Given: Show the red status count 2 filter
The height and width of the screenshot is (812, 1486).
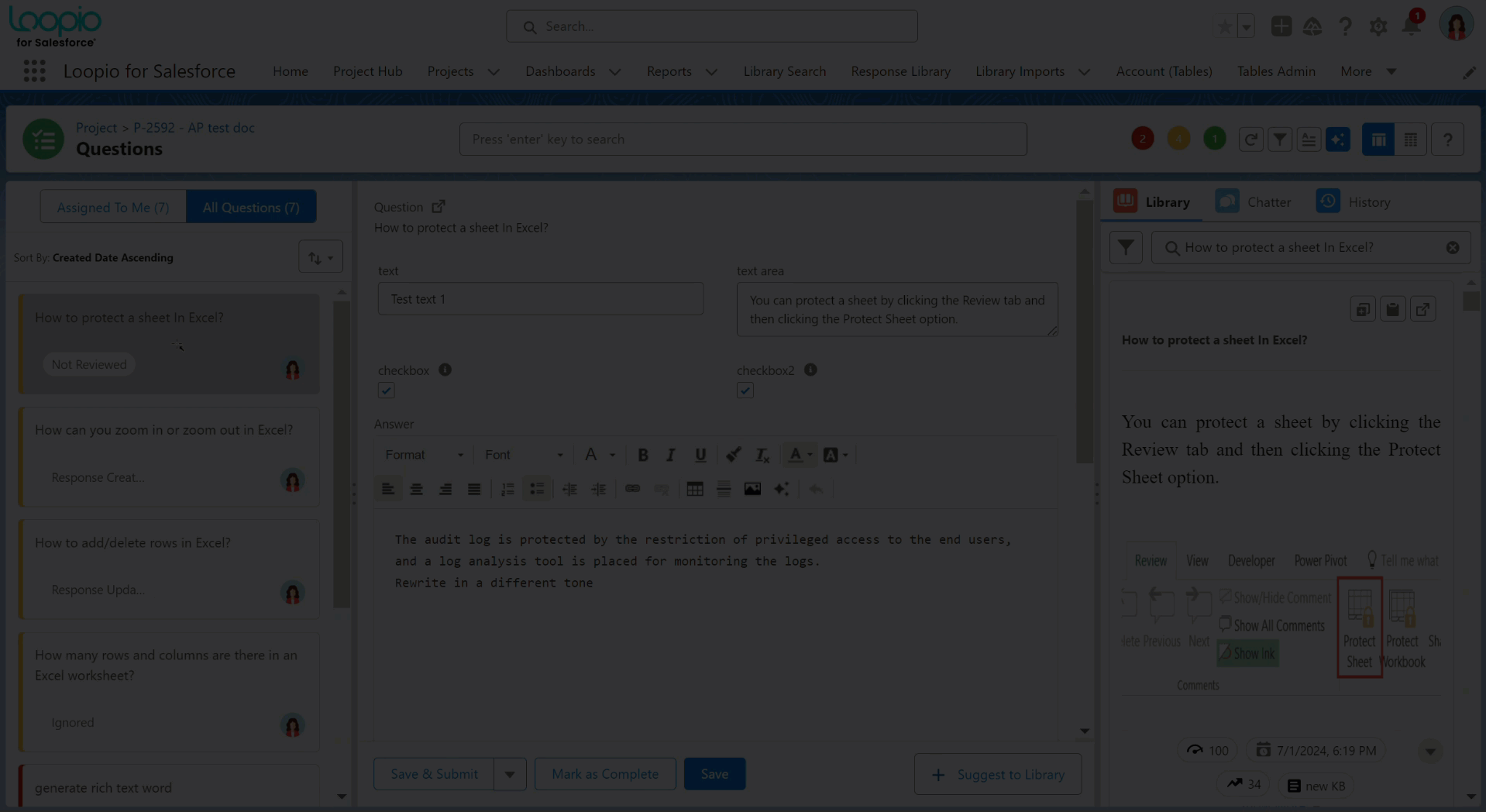Looking at the screenshot, I should 1142,139.
